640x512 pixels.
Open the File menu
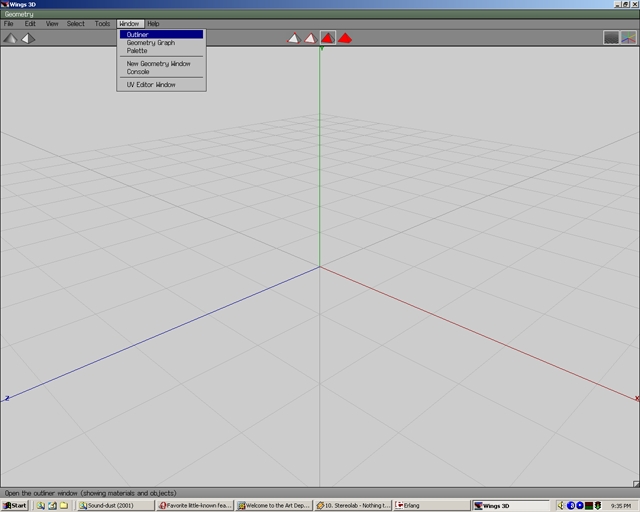click(9, 24)
